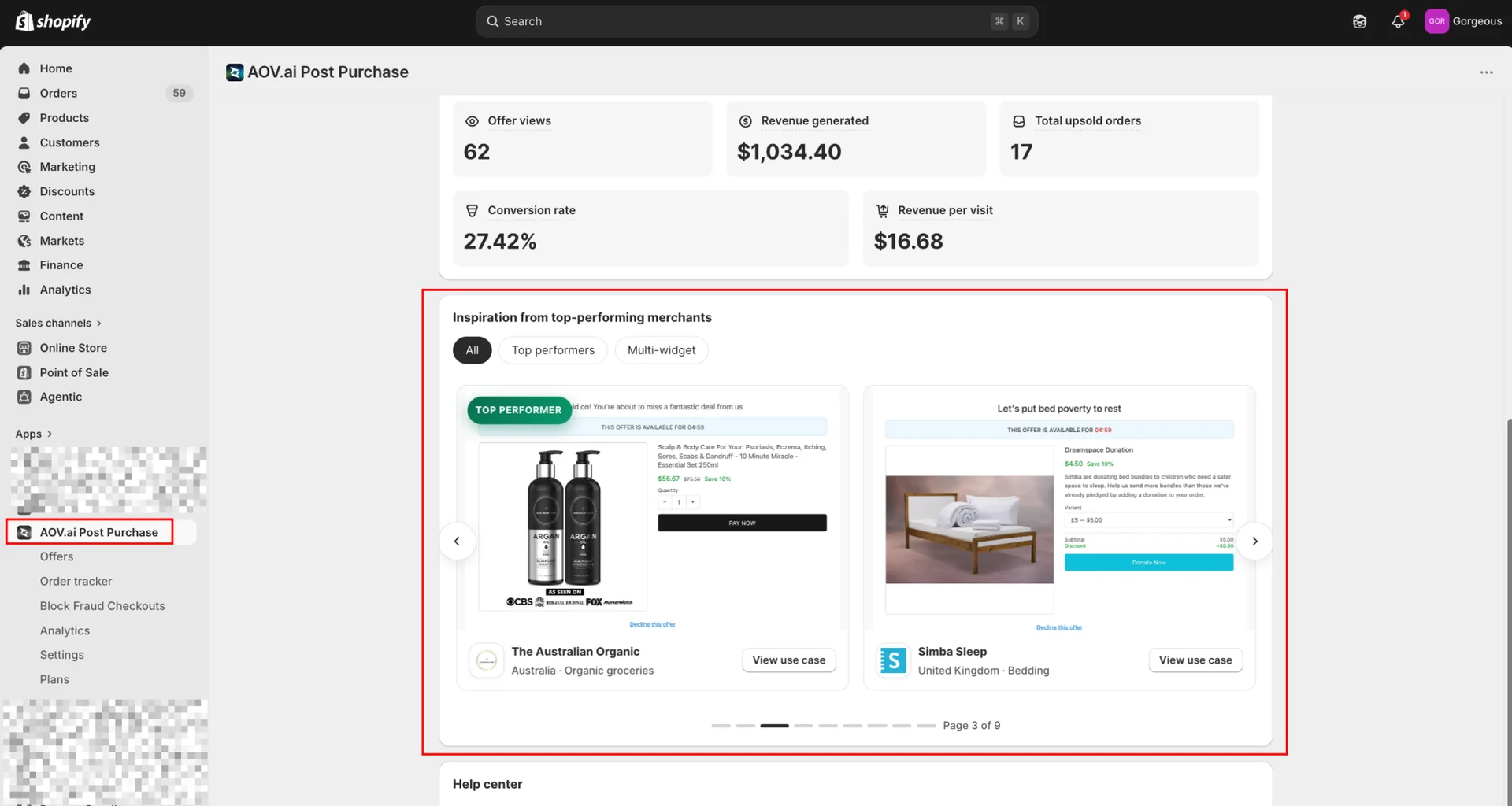Viewport: 1512px width, 806px height.
Task: Open Order tracker submenu item
Action: [76, 581]
